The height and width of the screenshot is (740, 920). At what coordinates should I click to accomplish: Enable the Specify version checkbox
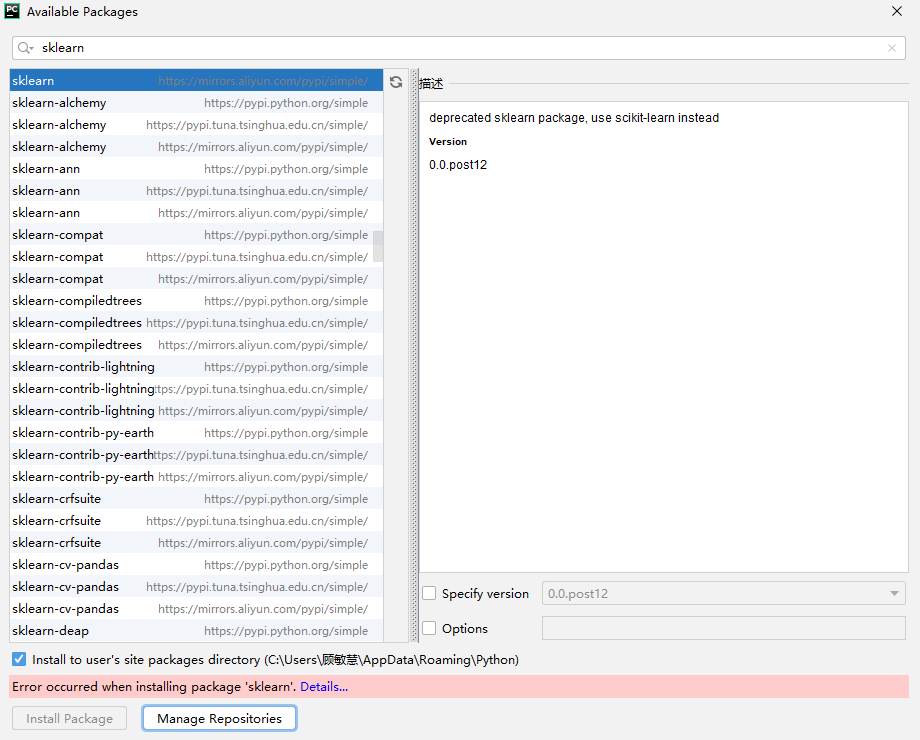tap(429, 593)
